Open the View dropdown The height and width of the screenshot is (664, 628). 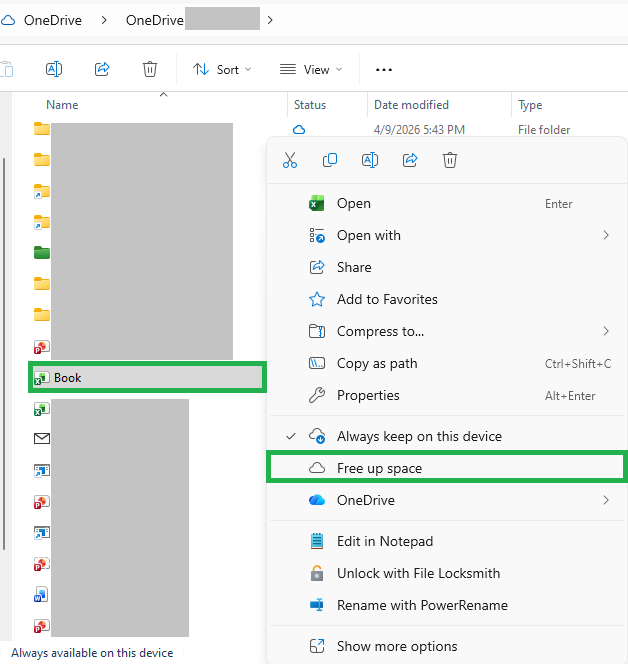311,69
